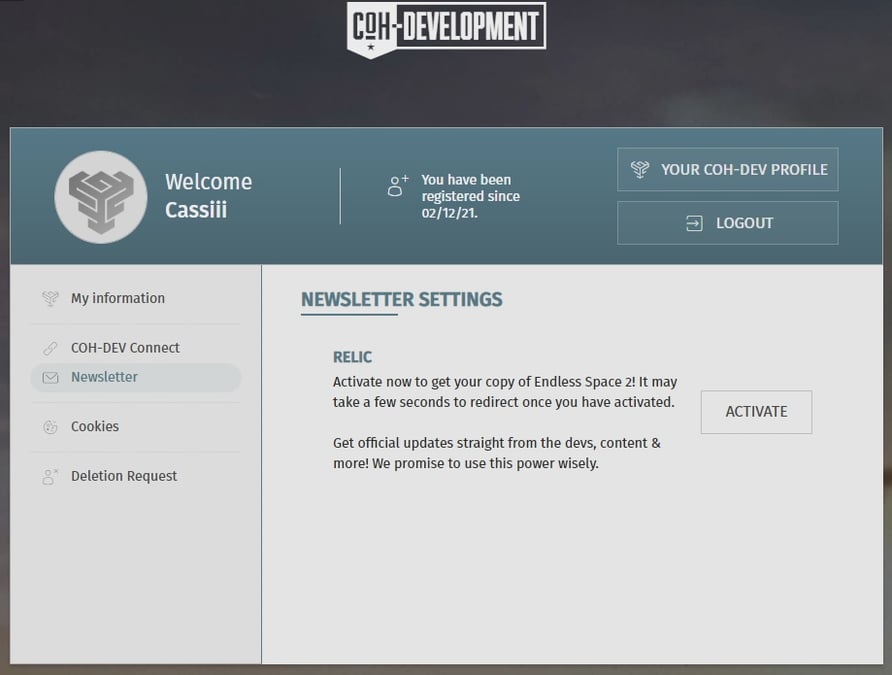Open the Deletion Request page
The height and width of the screenshot is (675, 892).
pos(136,476)
